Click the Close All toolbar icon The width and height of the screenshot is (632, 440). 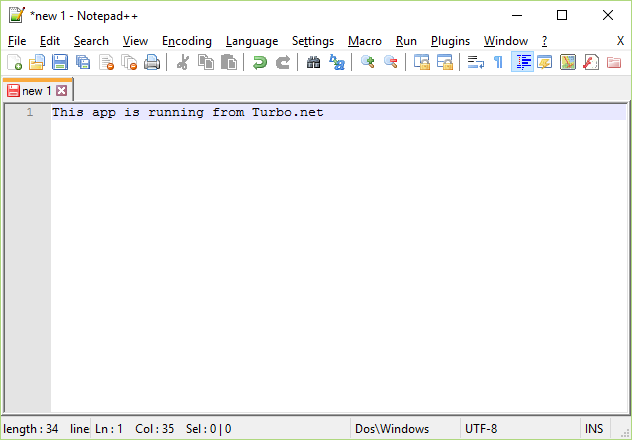[x=129, y=62]
